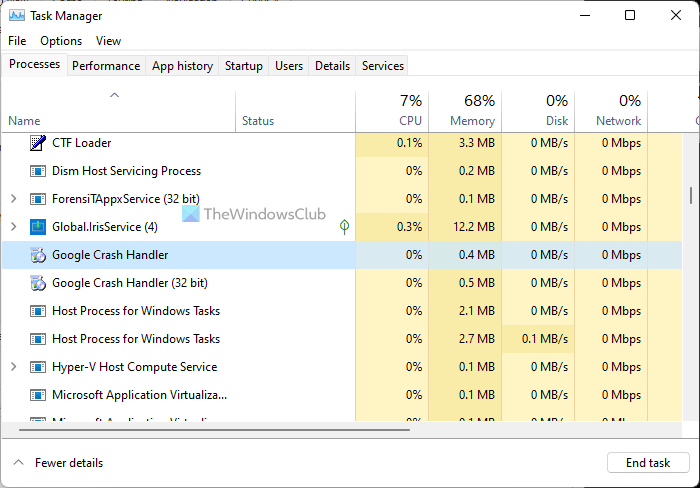Click the Dism Host Servicing Process icon
700x488 pixels.
[38, 171]
